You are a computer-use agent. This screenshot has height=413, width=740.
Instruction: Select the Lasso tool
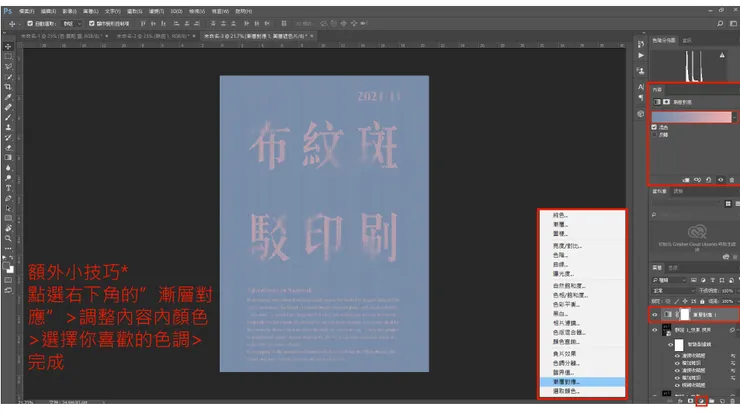click(8, 67)
